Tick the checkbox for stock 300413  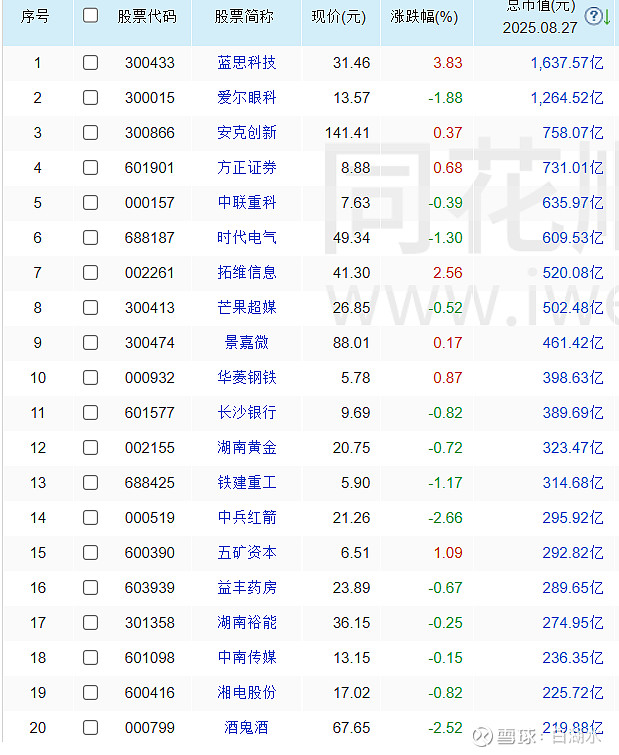(90, 308)
